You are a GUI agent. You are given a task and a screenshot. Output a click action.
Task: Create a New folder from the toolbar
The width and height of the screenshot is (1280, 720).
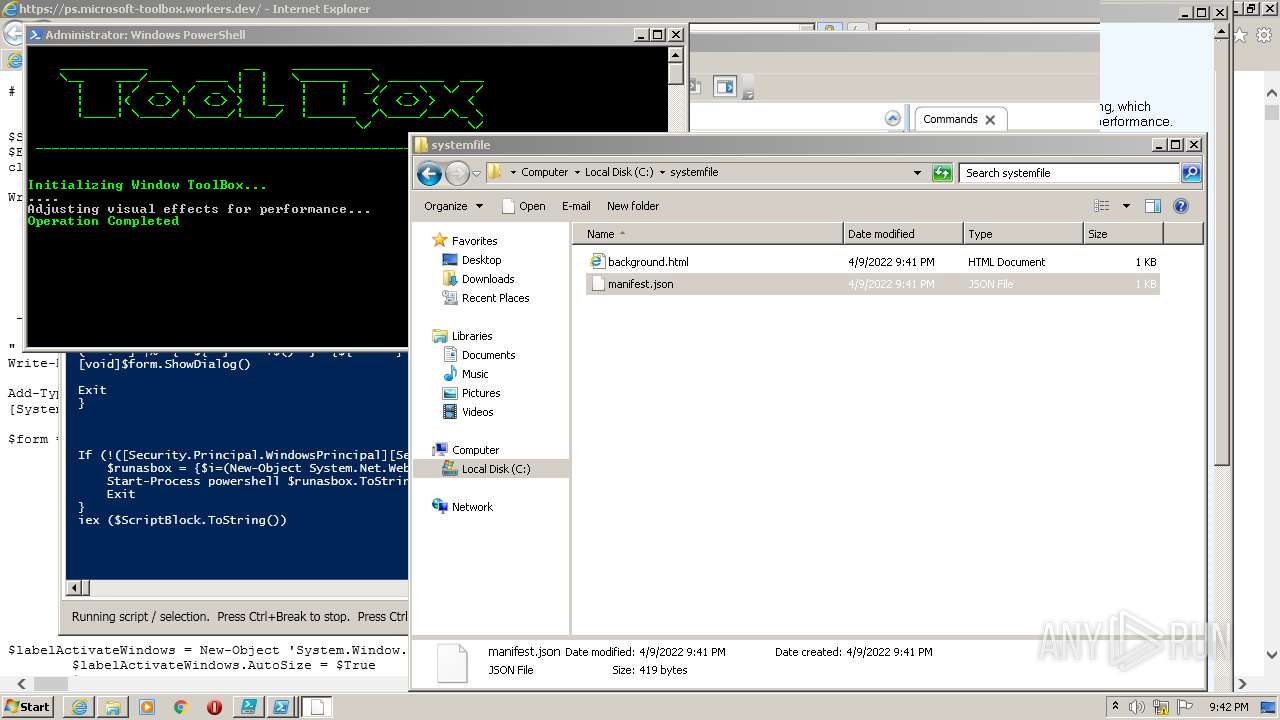[633, 206]
